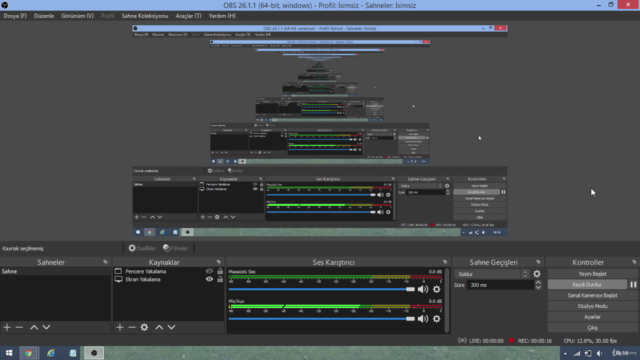Pop out the Kaynaklar dock panel

[219, 262]
